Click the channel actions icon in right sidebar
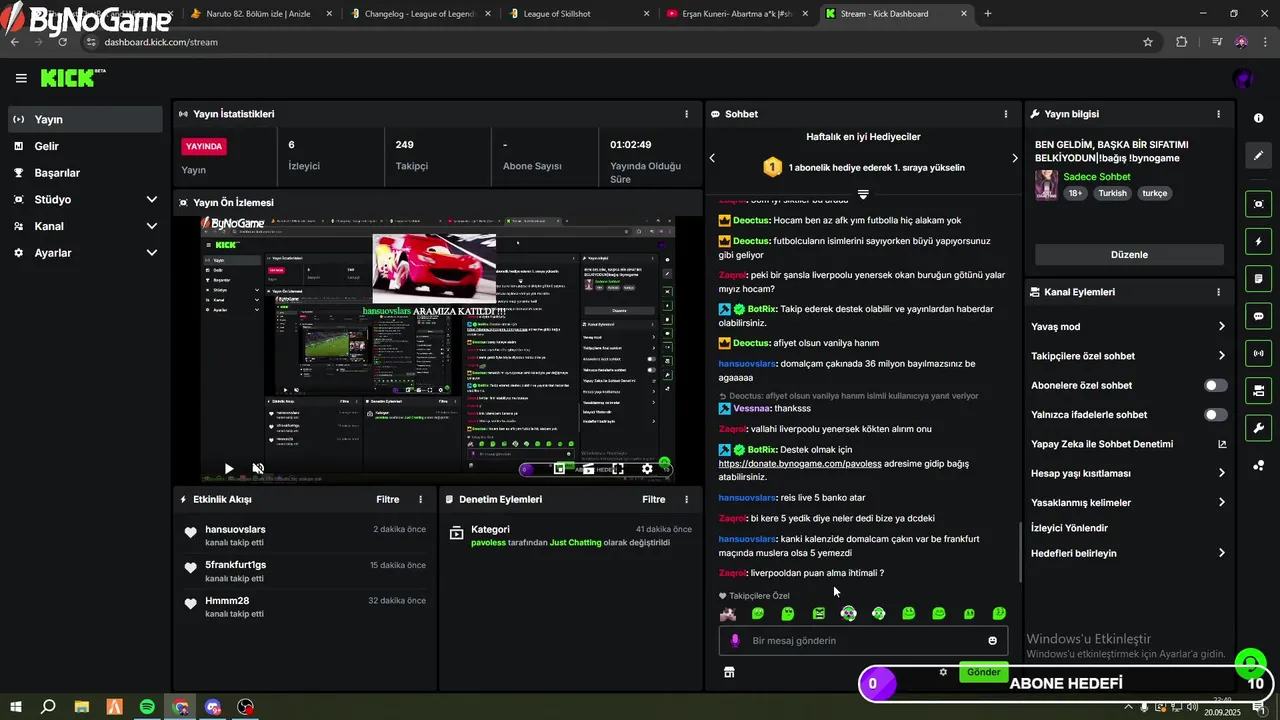 tap(1258, 390)
